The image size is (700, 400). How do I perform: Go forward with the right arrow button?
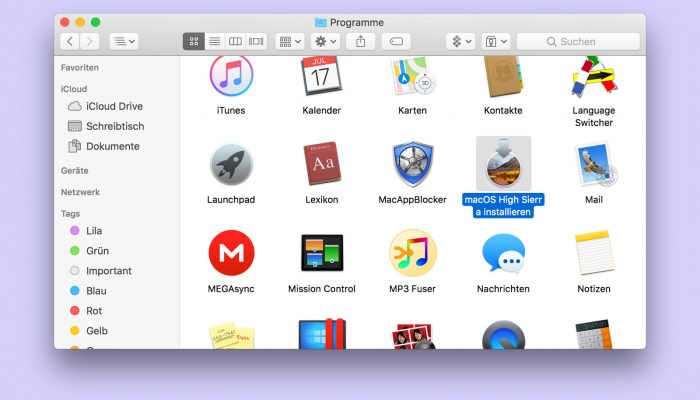pos(90,42)
